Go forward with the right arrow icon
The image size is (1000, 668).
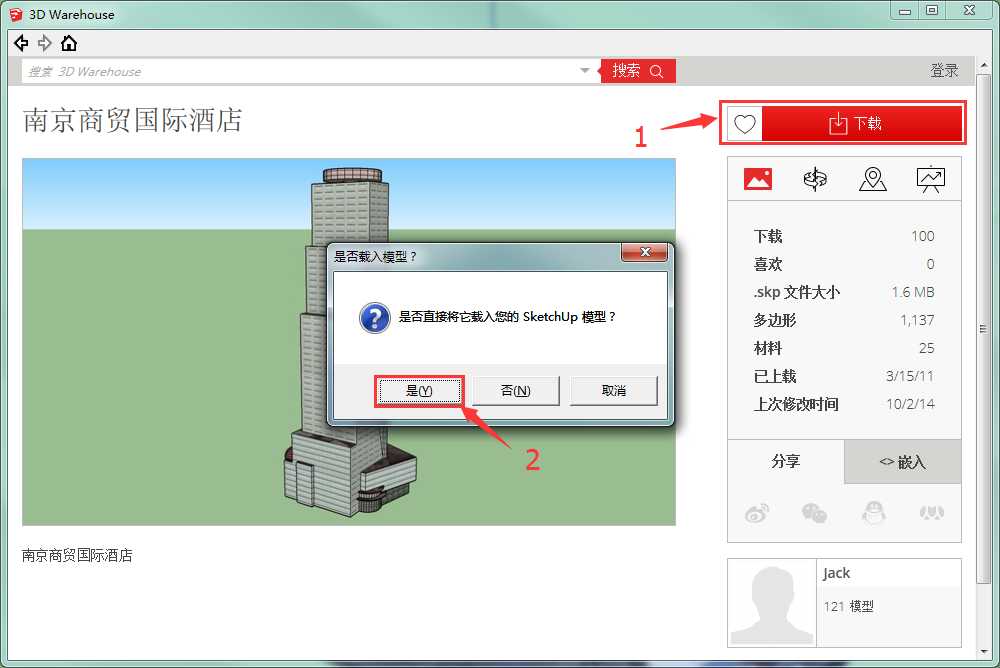(x=45, y=43)
